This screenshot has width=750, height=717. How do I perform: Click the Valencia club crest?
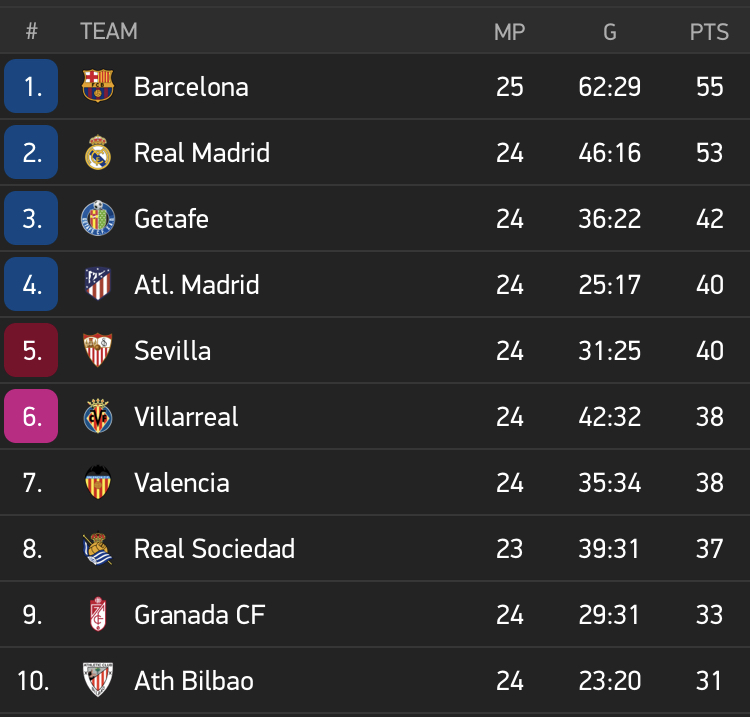(98, 482)
